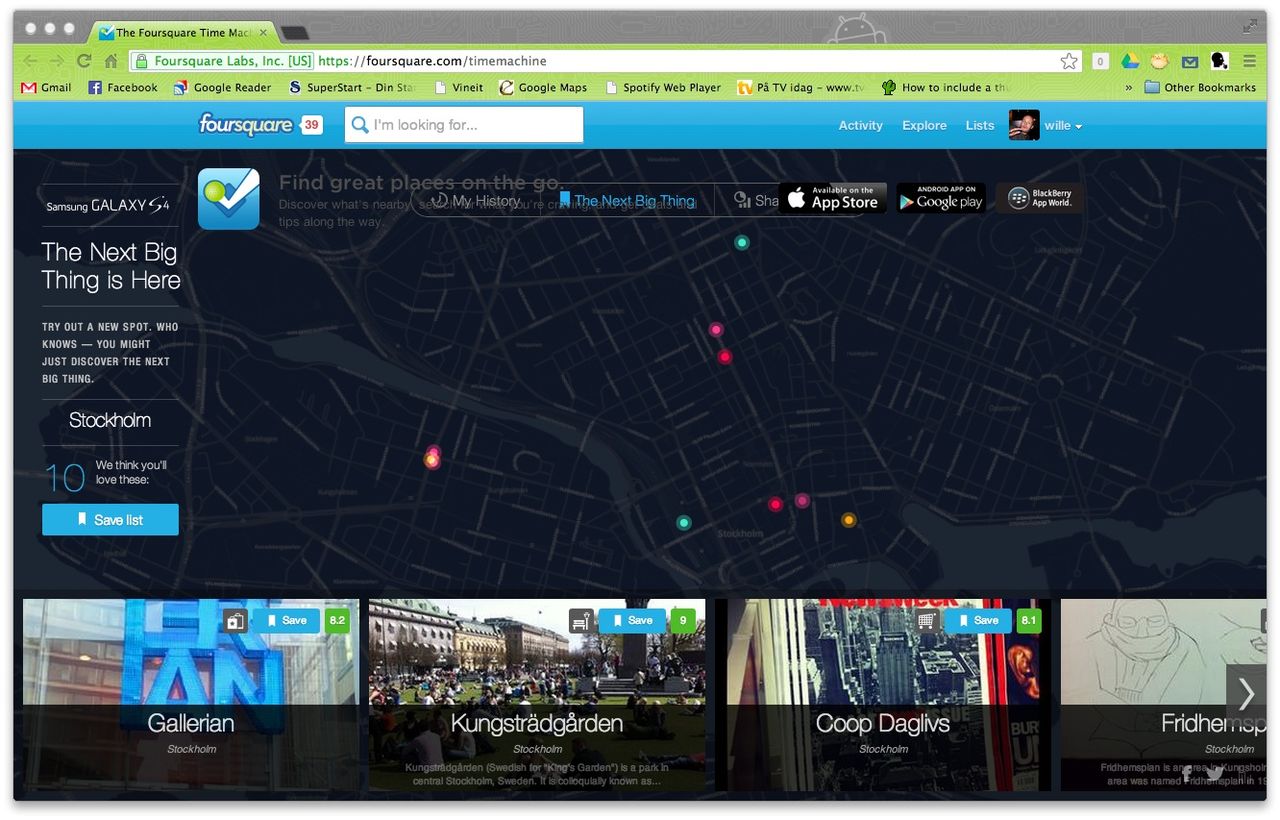Click the 9 rating badge on Kungsträdgården
The width and height of the screenshot is (1280, 820).
(683, 620)
